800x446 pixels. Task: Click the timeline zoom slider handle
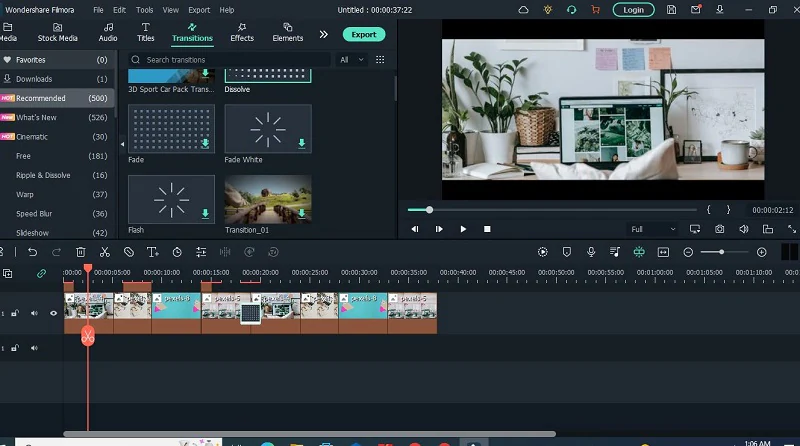[720, 252]
